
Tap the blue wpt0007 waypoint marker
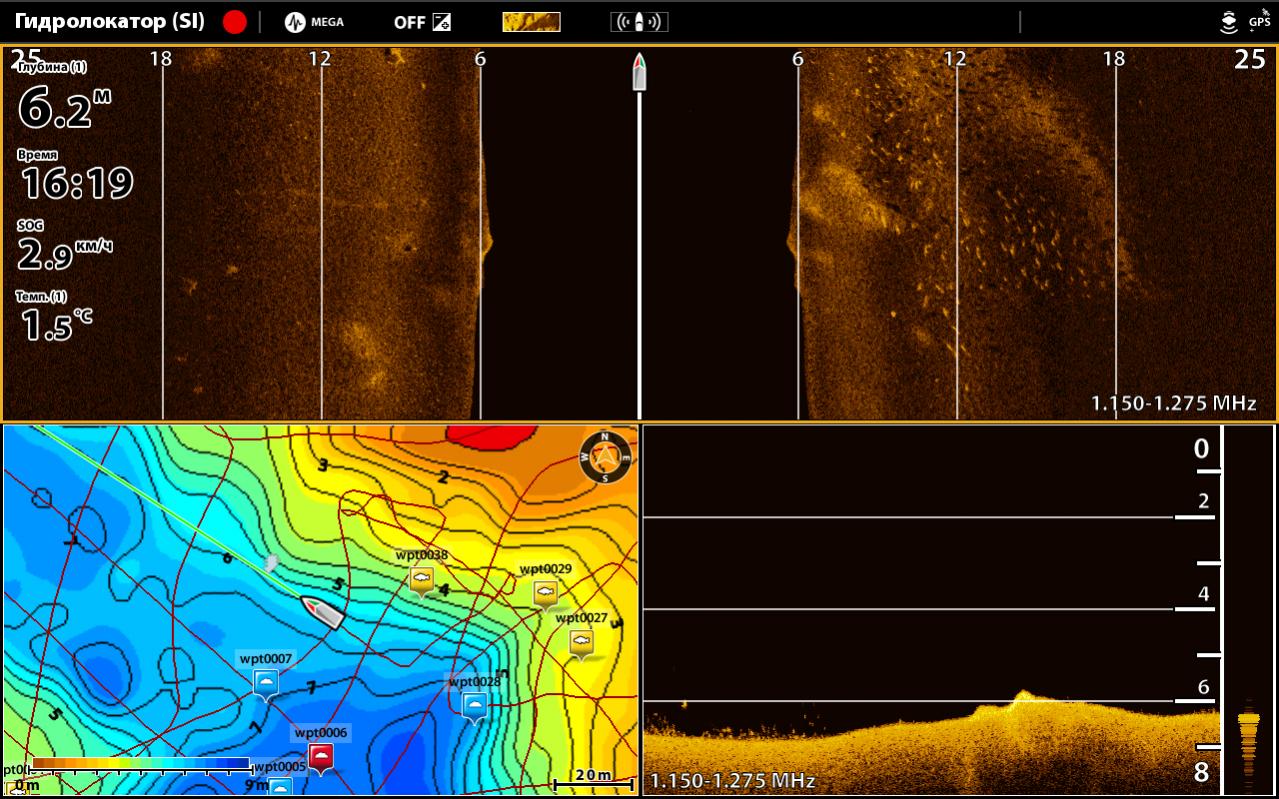(x=265, y=683)
